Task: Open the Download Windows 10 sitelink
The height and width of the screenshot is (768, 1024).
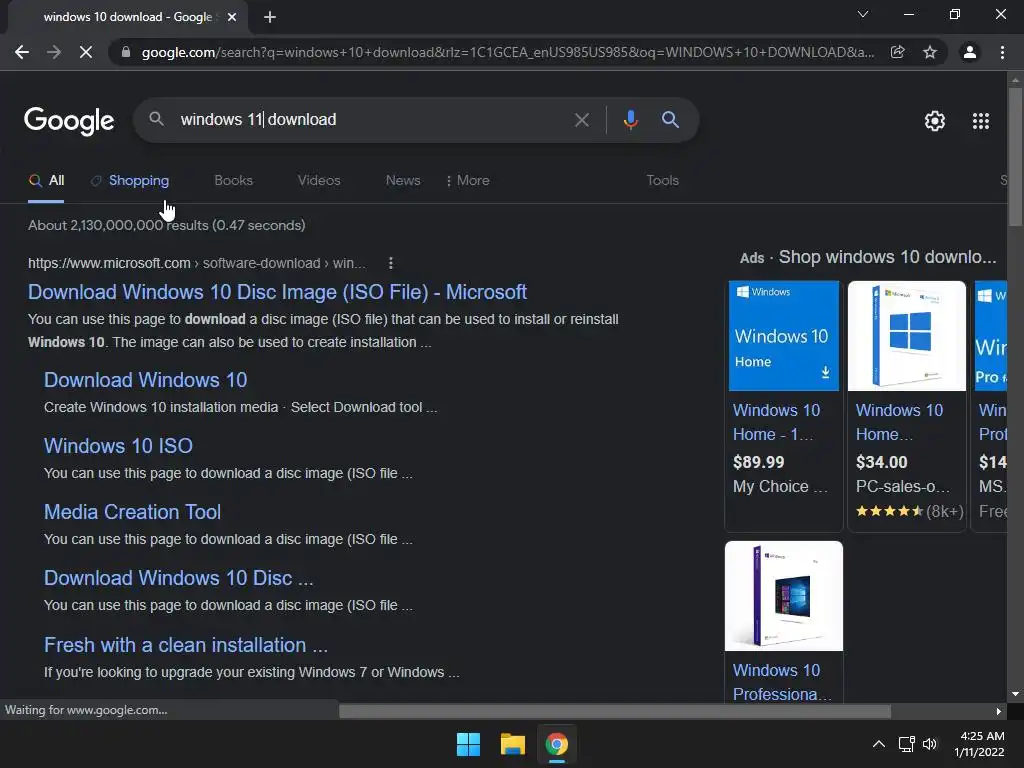Action: (x=146, y=380)
